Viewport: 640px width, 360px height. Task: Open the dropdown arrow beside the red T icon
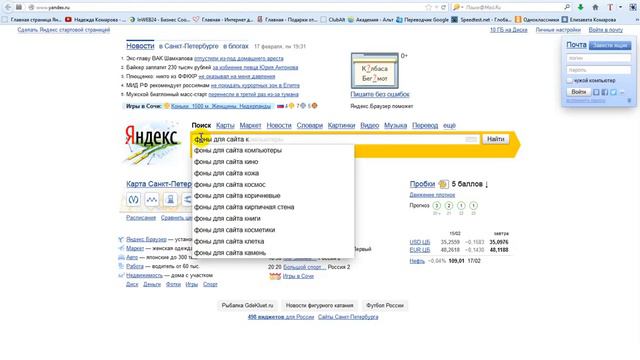[620, 7]
